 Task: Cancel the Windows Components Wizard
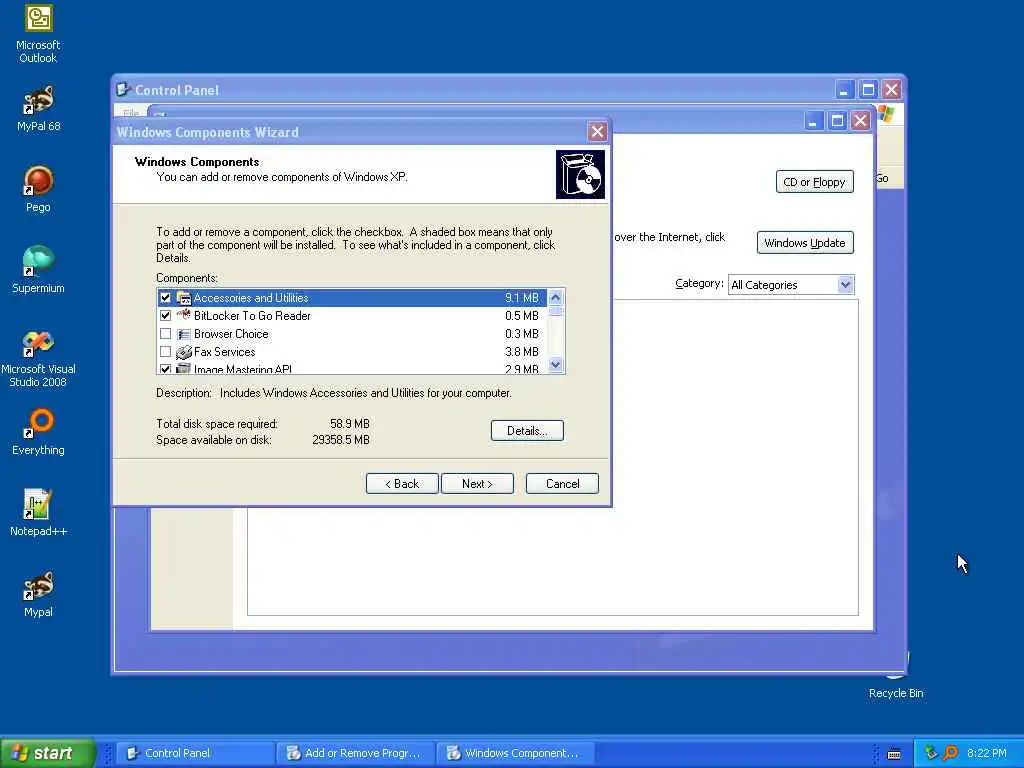[x=562, y=484]
